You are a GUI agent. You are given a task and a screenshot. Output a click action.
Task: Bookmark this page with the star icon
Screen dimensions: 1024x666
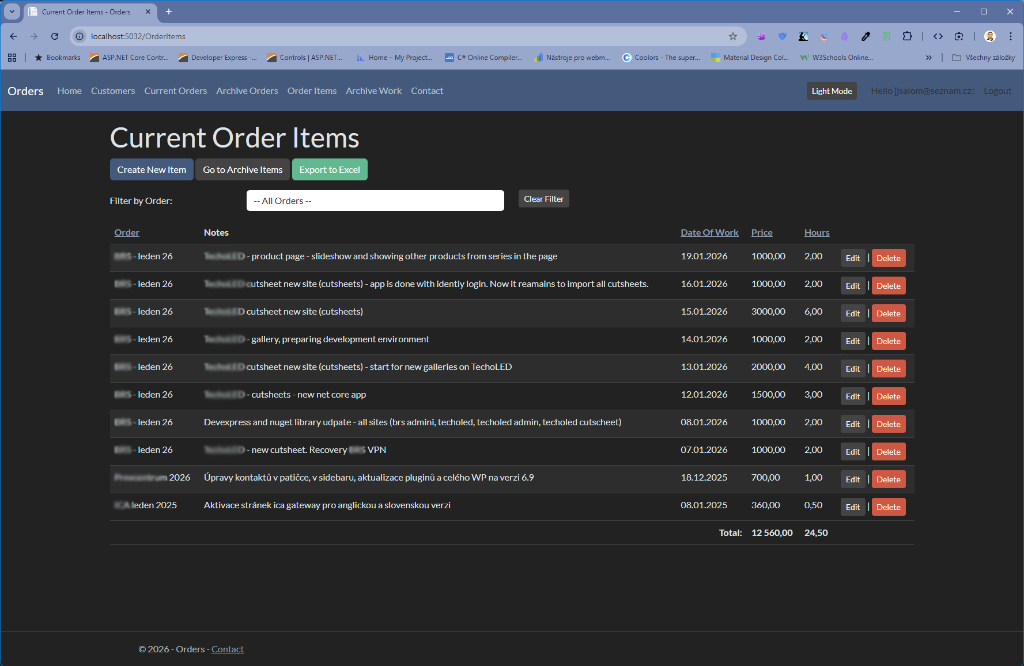tap(732, 36)
